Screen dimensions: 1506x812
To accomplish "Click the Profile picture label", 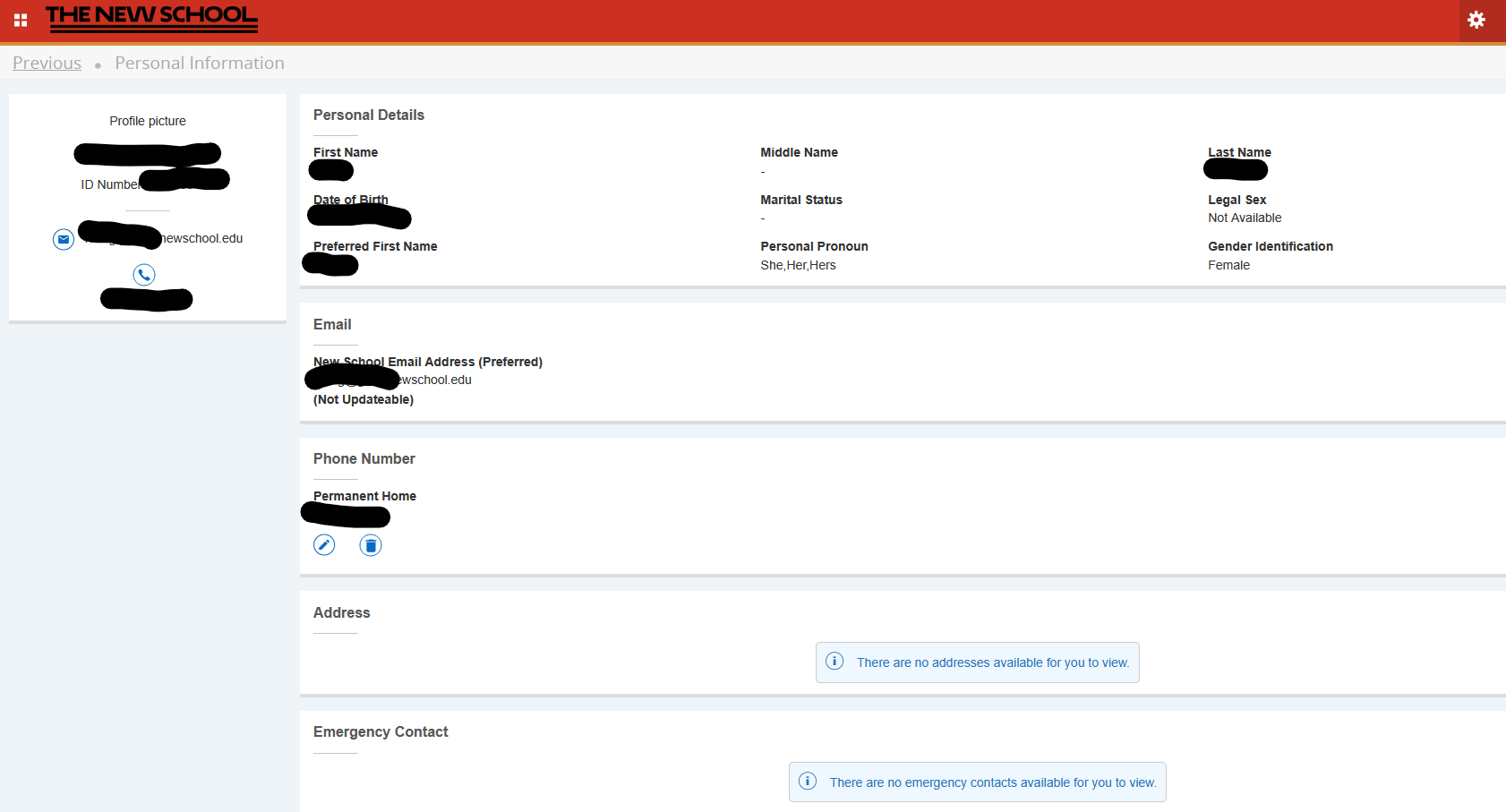I will (x=148, y=121).
